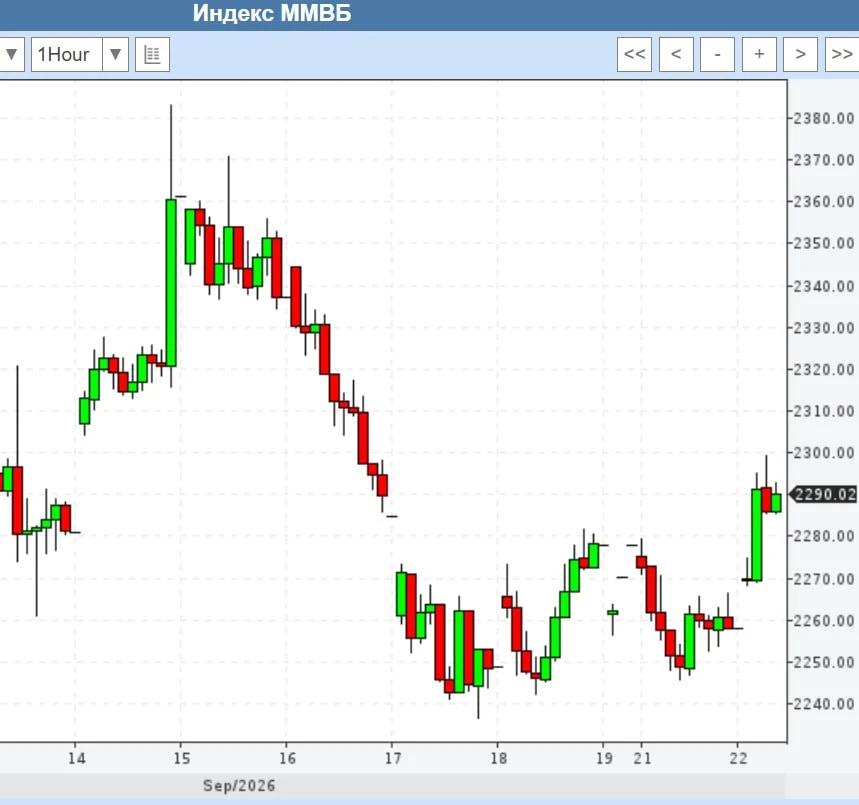Zoom in chart with plus button
859x805 pixels.
pos(759,54)
